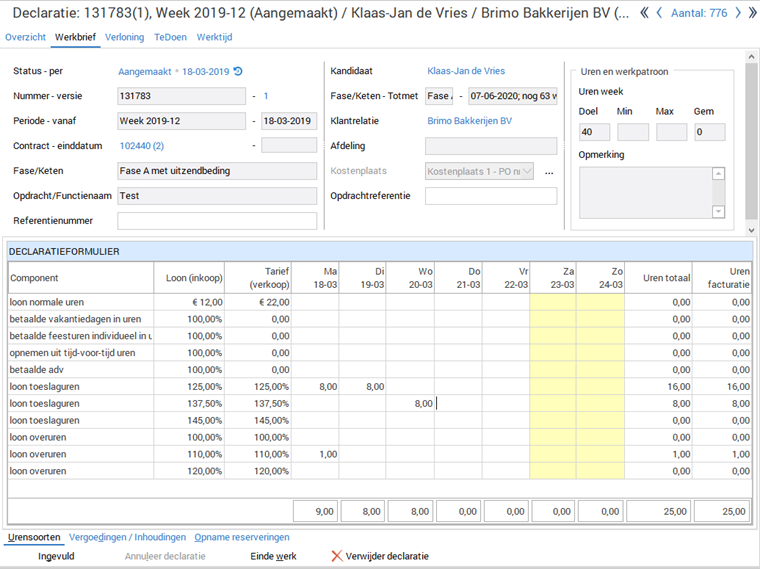Expand the Kostenplaats dropdown
Image resolution: width=760 pixels, height=569 pixels.
[526, 171]
